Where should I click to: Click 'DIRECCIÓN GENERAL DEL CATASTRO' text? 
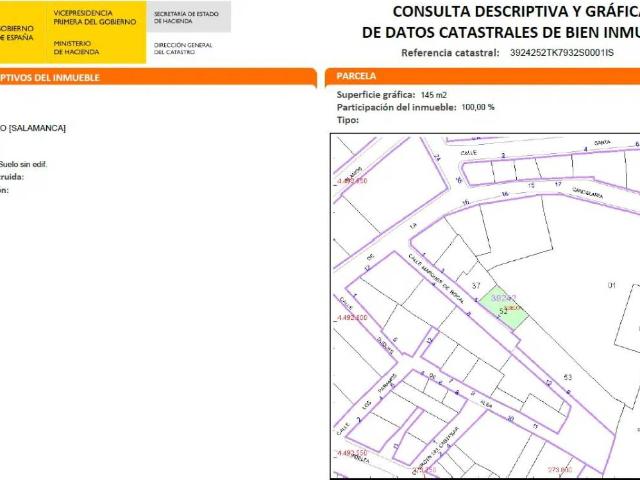pyautogui.click(x=183, y=48)
